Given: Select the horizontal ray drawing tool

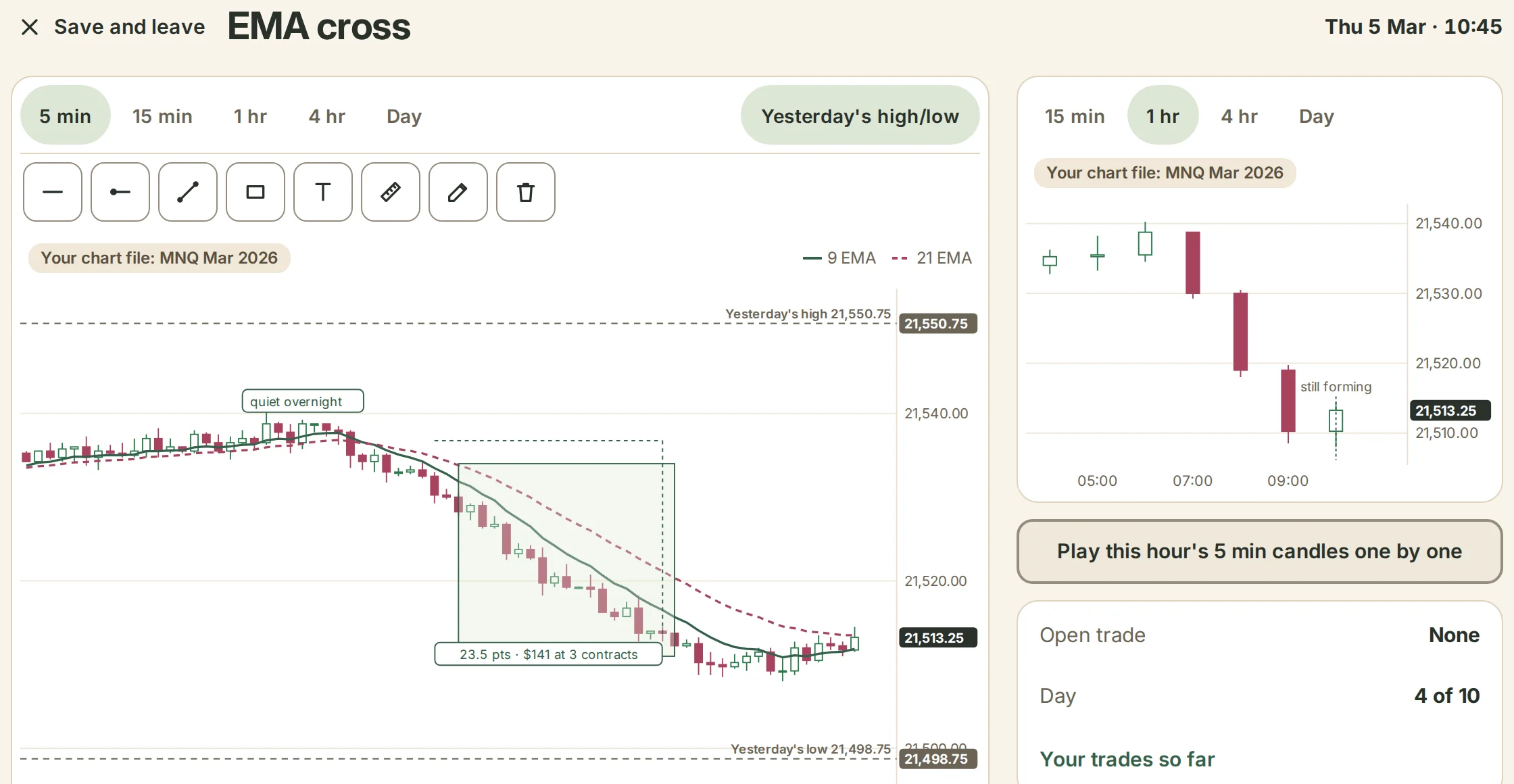Looking at the screenshot, I should point(120,192).
